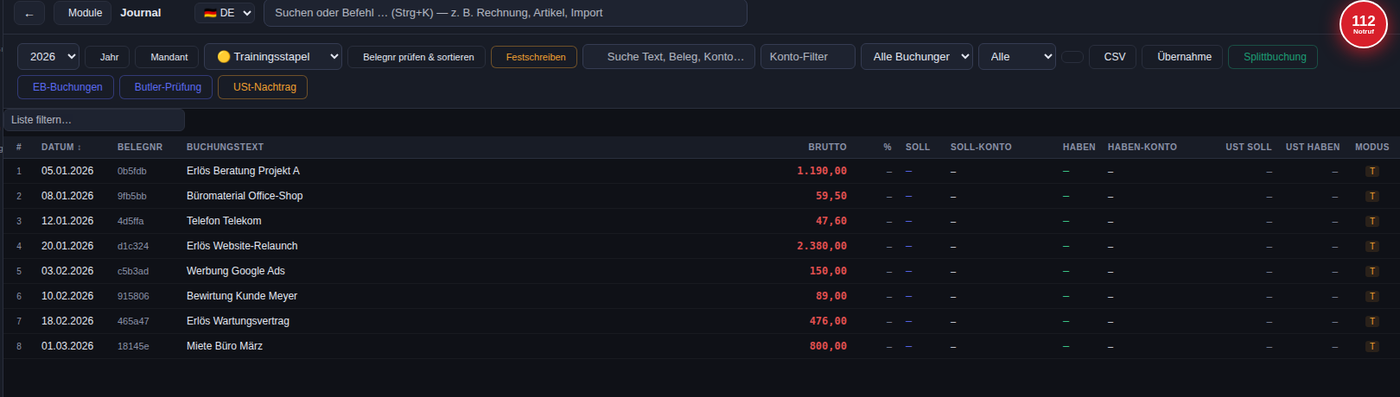Click the orange Festschreiben button
Viewport: 1400px width, 397px height.
tap(534, 57)
